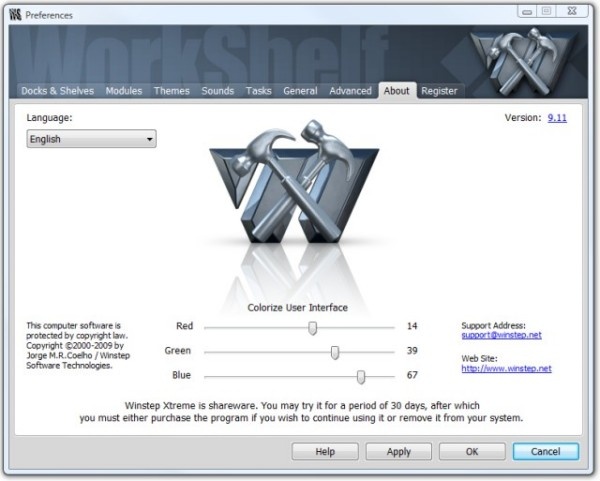The width and height of the screenshot is (600, 481).
Task: Click the Blue color slider handle
Action: (361, 377)
